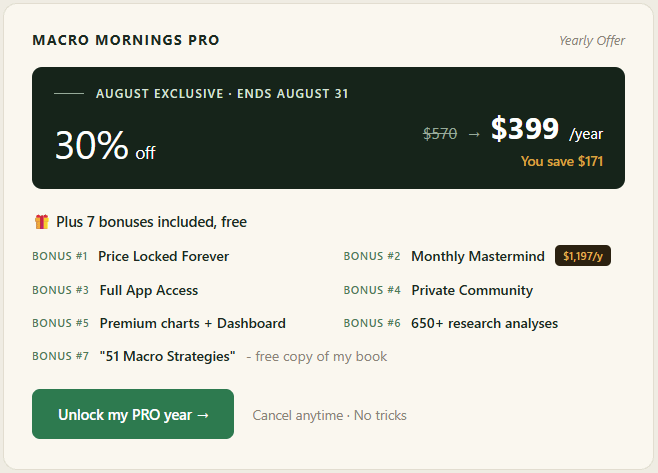Click the free copy of my book note
658x473 pixels.
(x=317, y=356)
